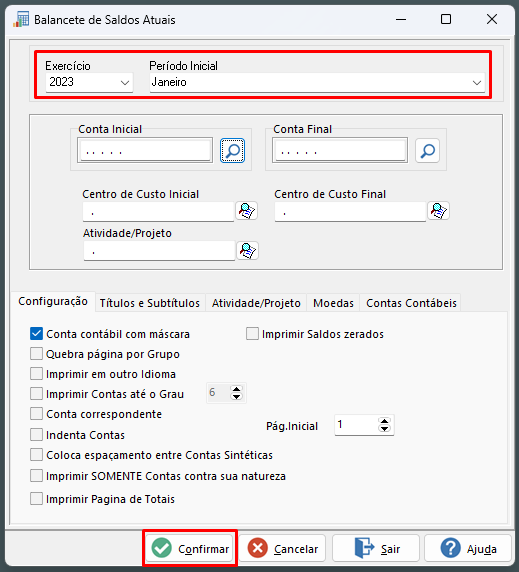Focus the Conta Inicial input field
519x572 pixels.
(x=145, y=150)
